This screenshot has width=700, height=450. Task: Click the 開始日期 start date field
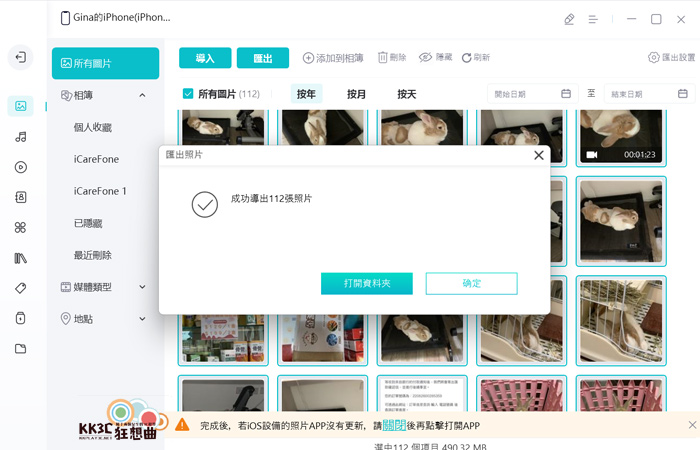pyautogui.click(x=533, y=94)
